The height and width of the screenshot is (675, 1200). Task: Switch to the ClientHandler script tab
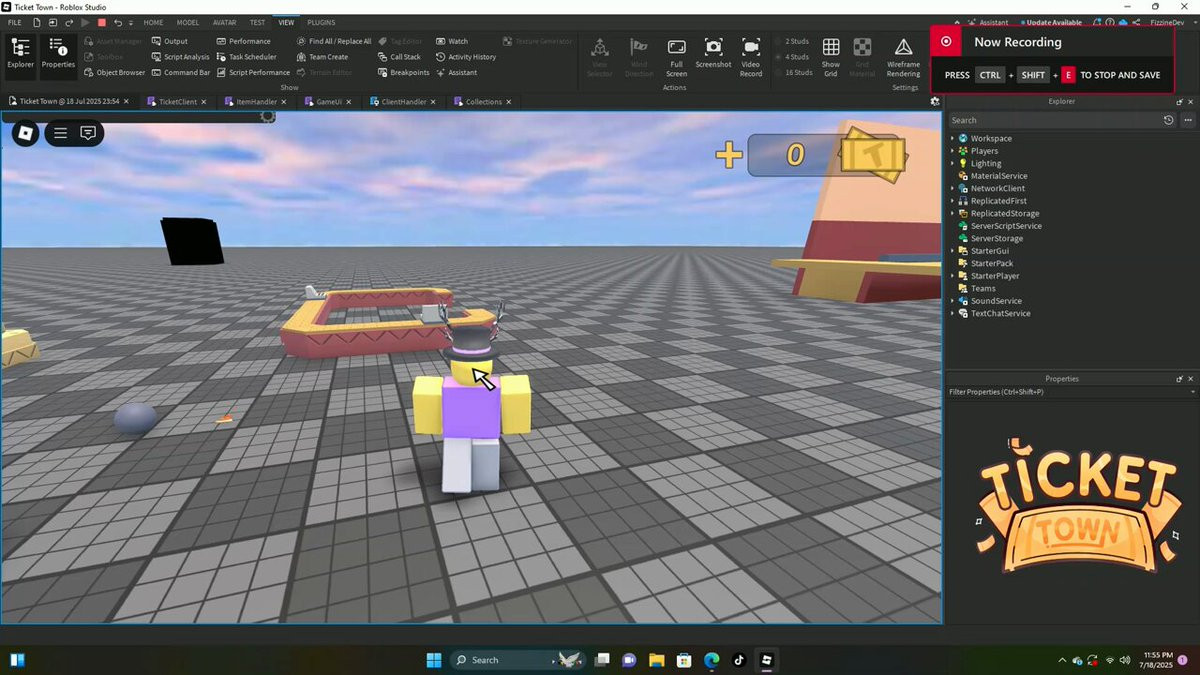(x=404, y=102)
